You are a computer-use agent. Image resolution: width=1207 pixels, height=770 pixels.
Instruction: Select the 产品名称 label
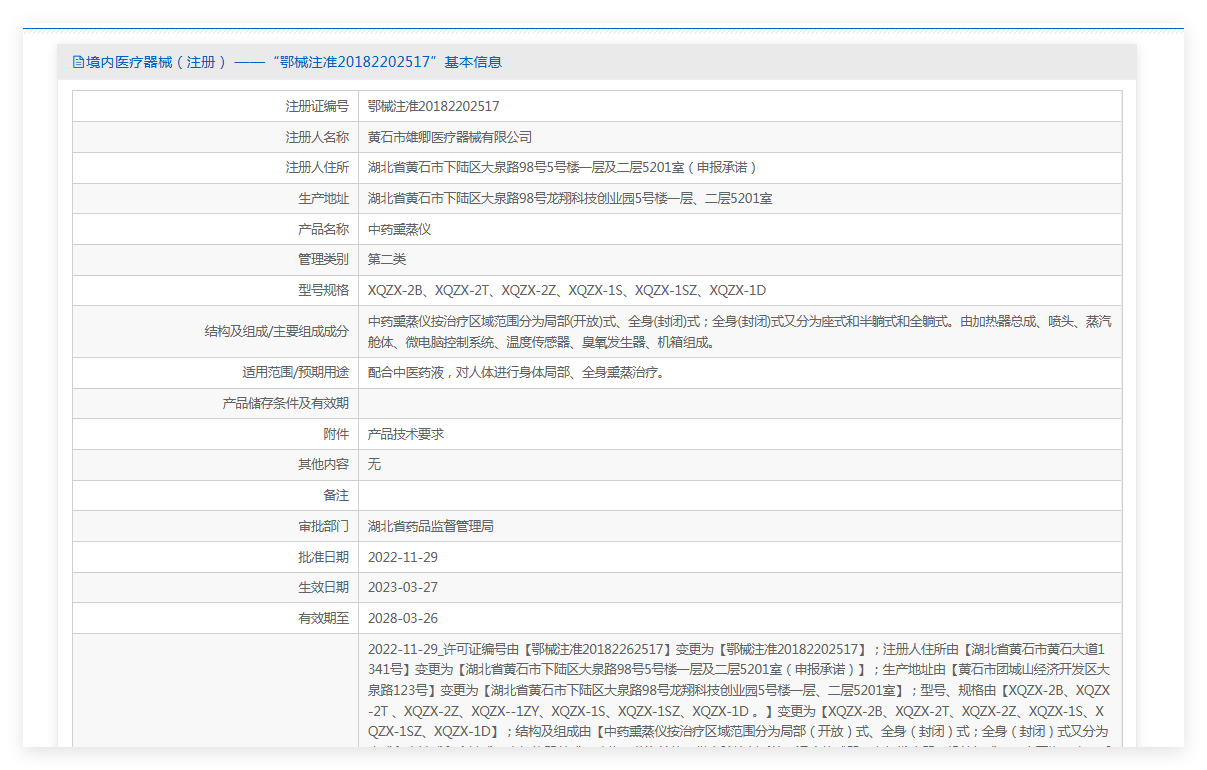click(323, 229)
